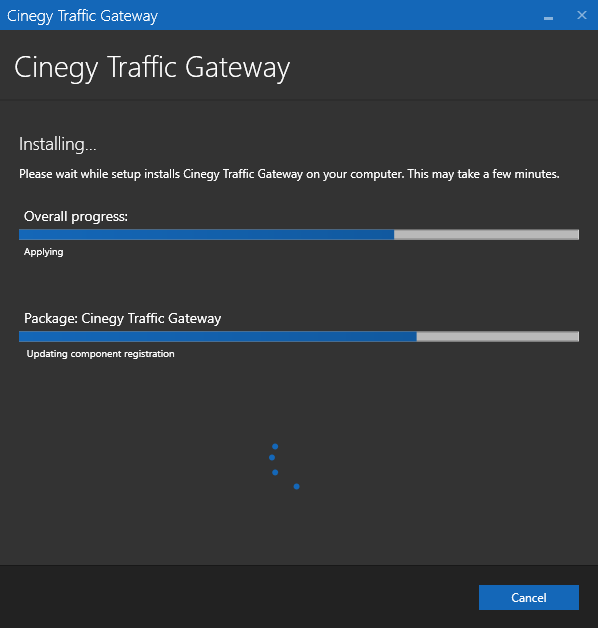The width and height of the screenshot is (598, 628).
Task: Click the Cinegy Traffic Gateway title bar caption
Action: click(x=83, y=16)
